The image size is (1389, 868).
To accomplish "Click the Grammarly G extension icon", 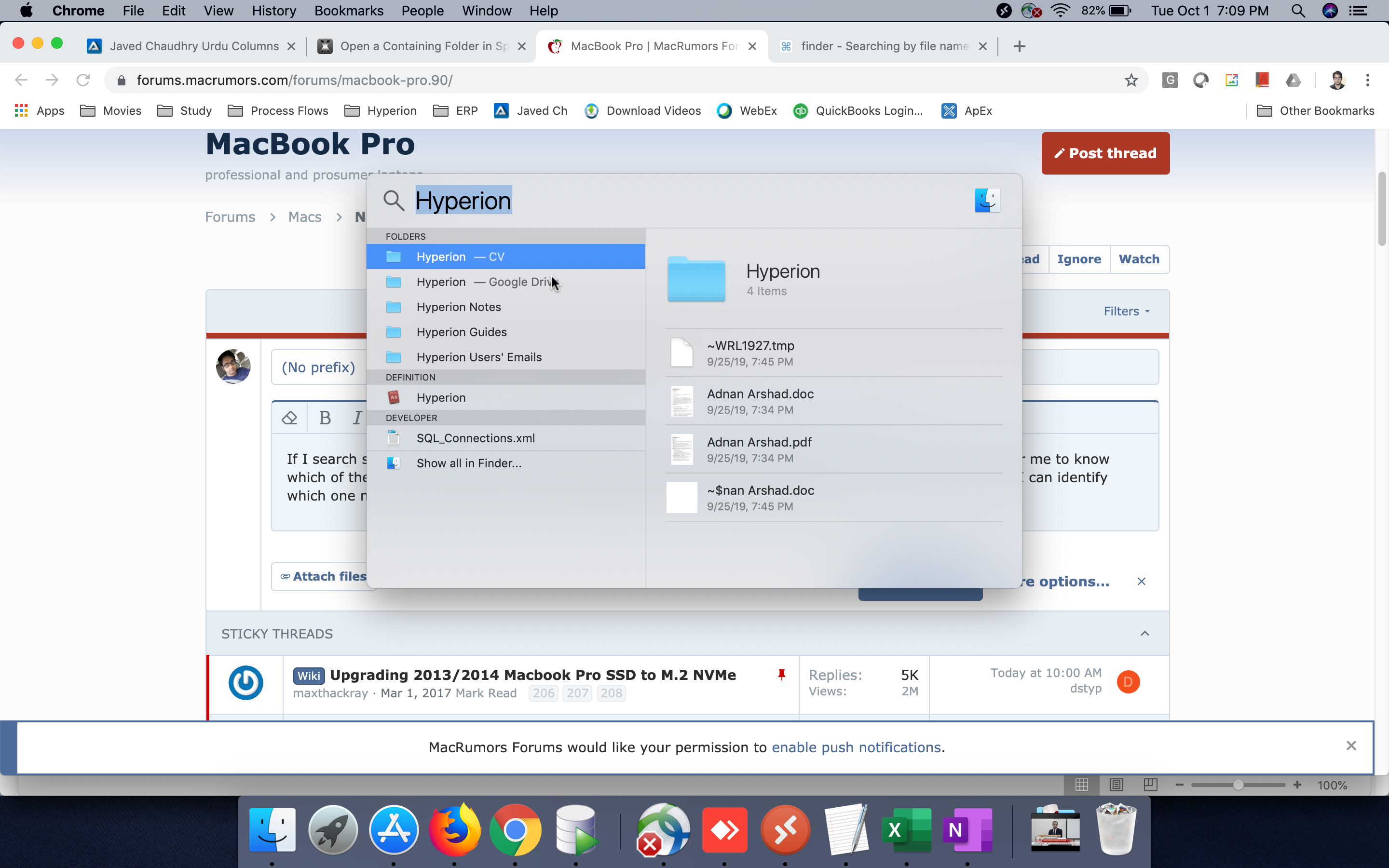I will [1170, 80].
